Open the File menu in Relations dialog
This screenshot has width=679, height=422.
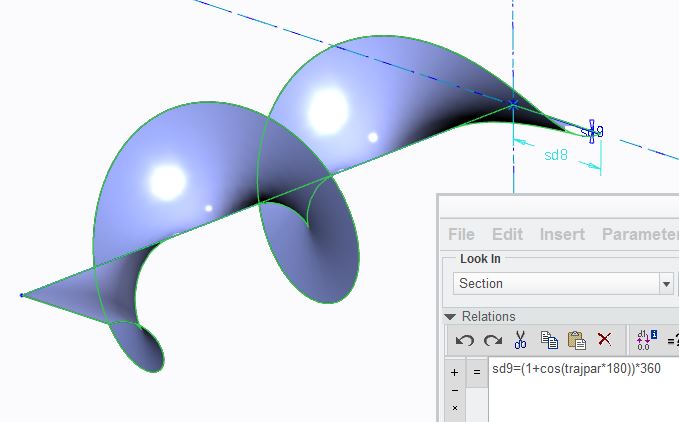[x=461, y=234]
